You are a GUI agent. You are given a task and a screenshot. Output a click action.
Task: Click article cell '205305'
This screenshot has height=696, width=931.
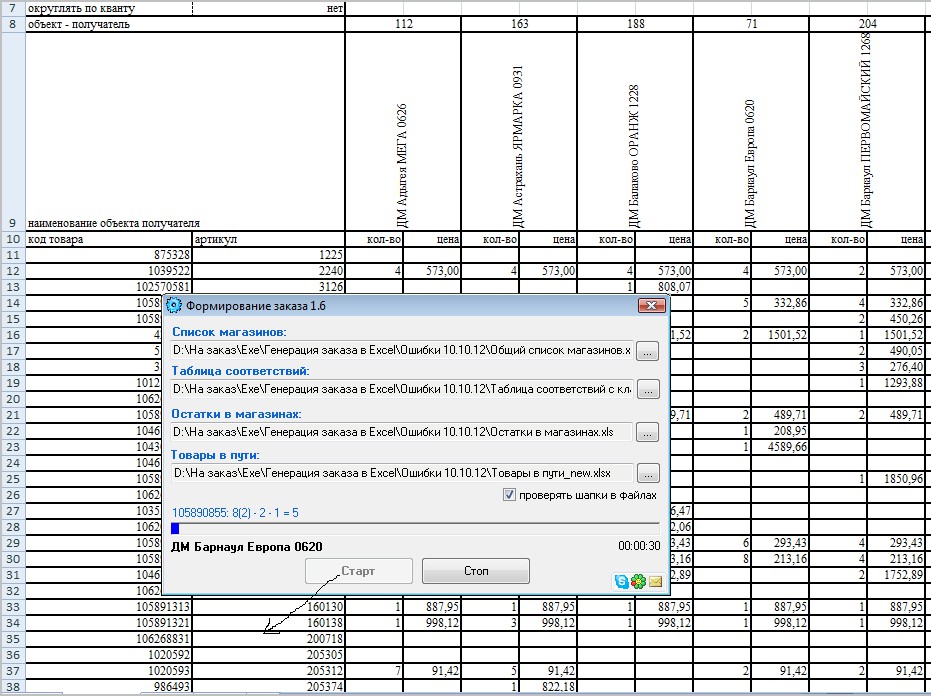point(269,656)
